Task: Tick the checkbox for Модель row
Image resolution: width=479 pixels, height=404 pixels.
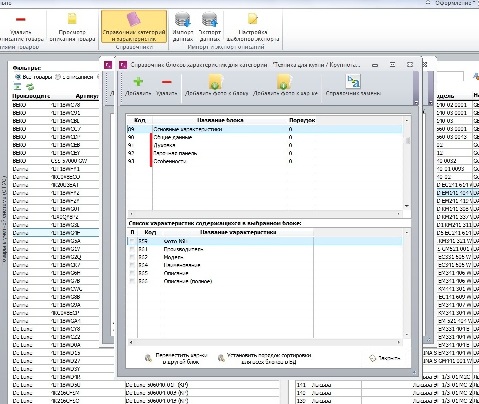Action: click(132, 257)
